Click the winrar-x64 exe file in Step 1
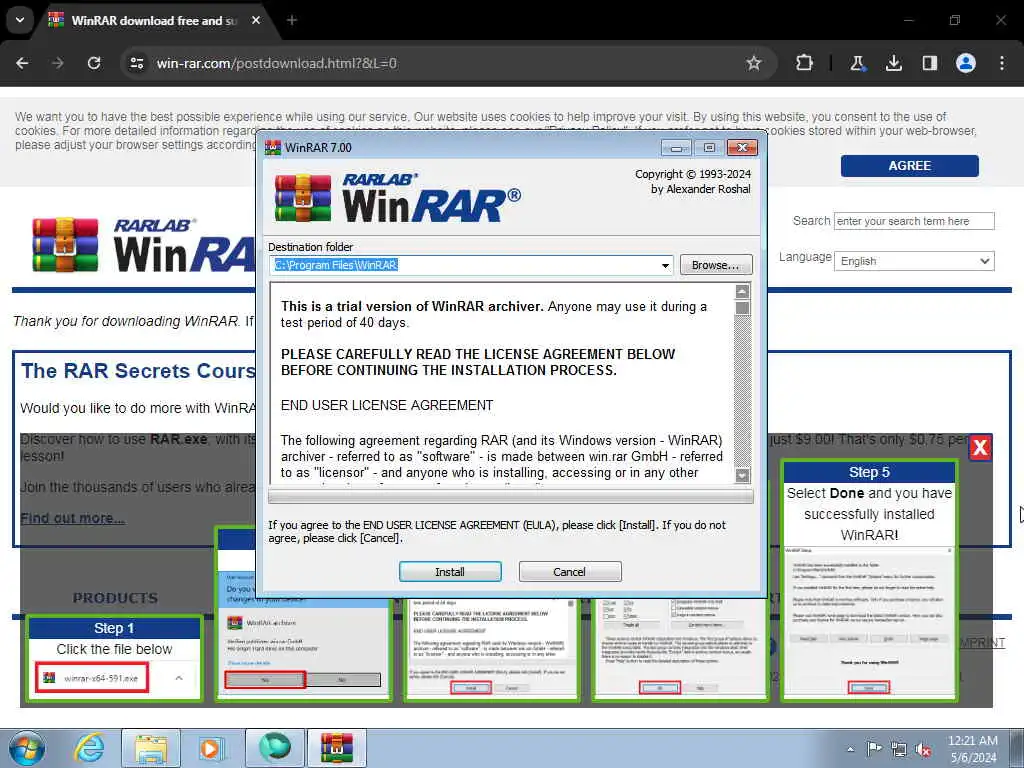The height and width of the screenshot is (768, 1024). pos(92,678)
